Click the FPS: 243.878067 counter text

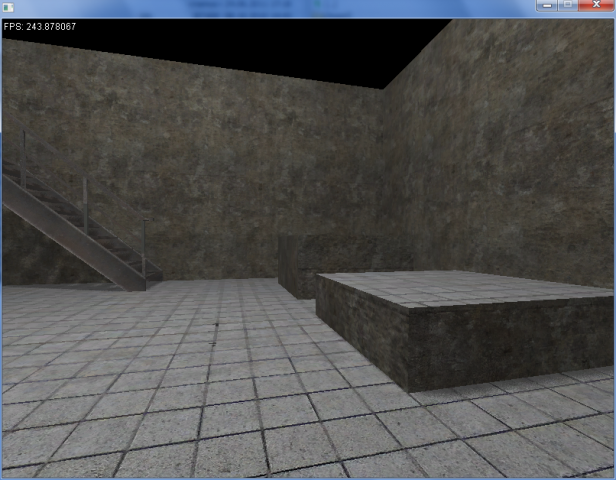[40, 27]
